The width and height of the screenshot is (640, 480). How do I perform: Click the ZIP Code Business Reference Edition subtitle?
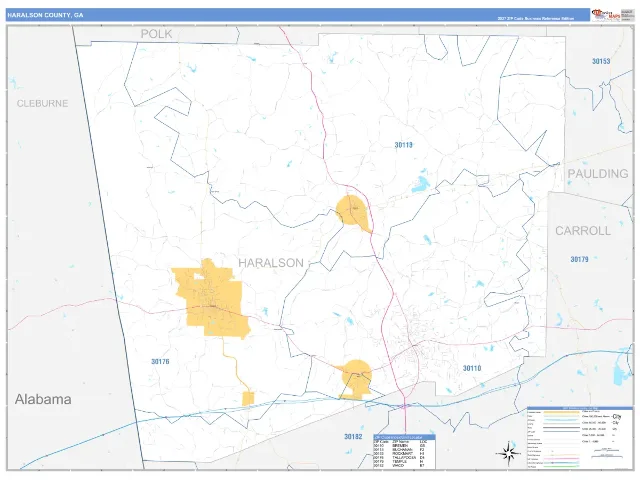pyautogui.click(x=536, y=18)
